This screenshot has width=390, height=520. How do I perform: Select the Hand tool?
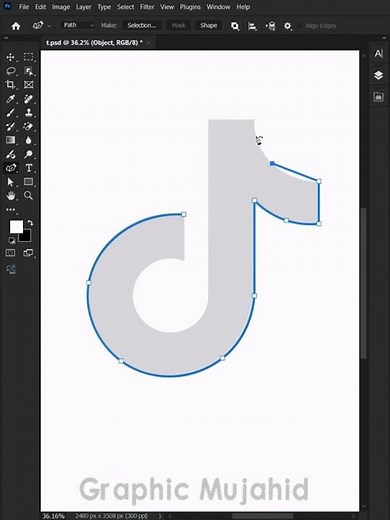click(x=10, y=195)
